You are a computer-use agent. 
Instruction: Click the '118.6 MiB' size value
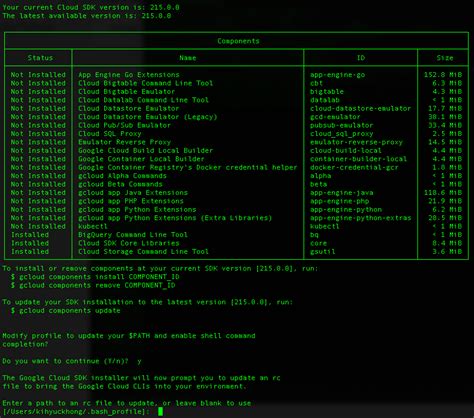(x=443, y=192)
